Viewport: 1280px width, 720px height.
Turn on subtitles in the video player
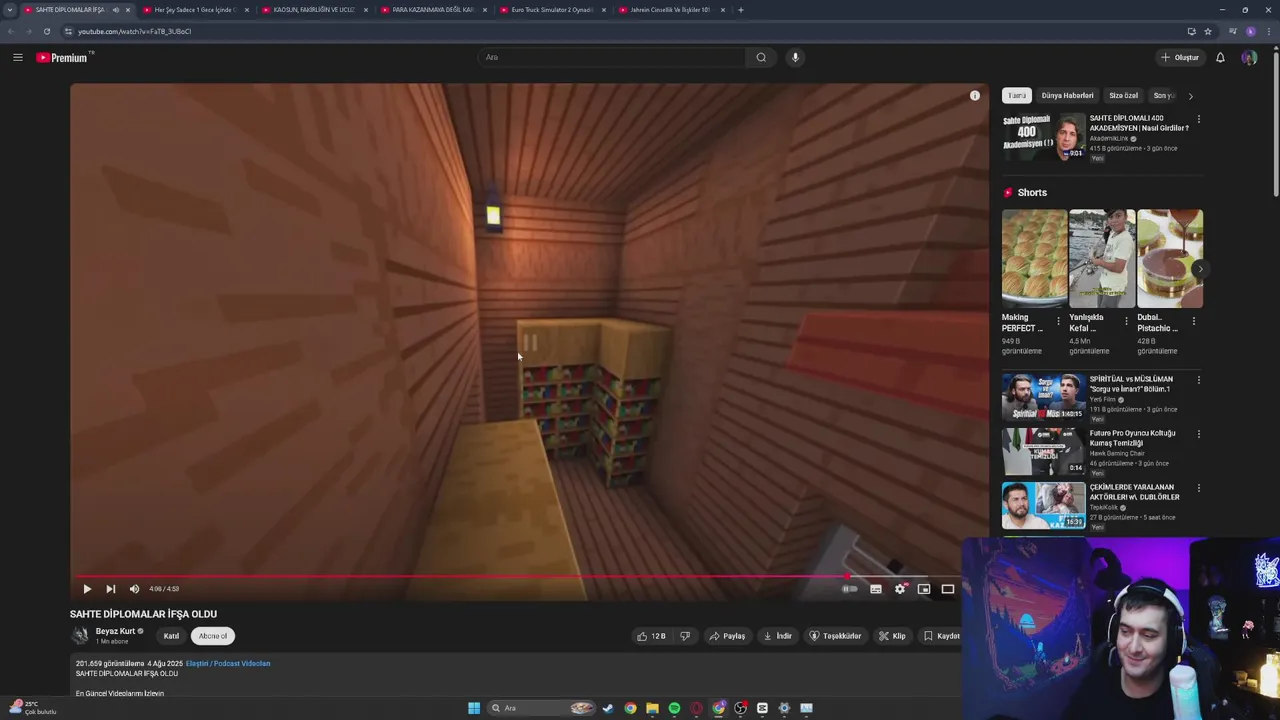pyautogui.click(x=876, y=589)
